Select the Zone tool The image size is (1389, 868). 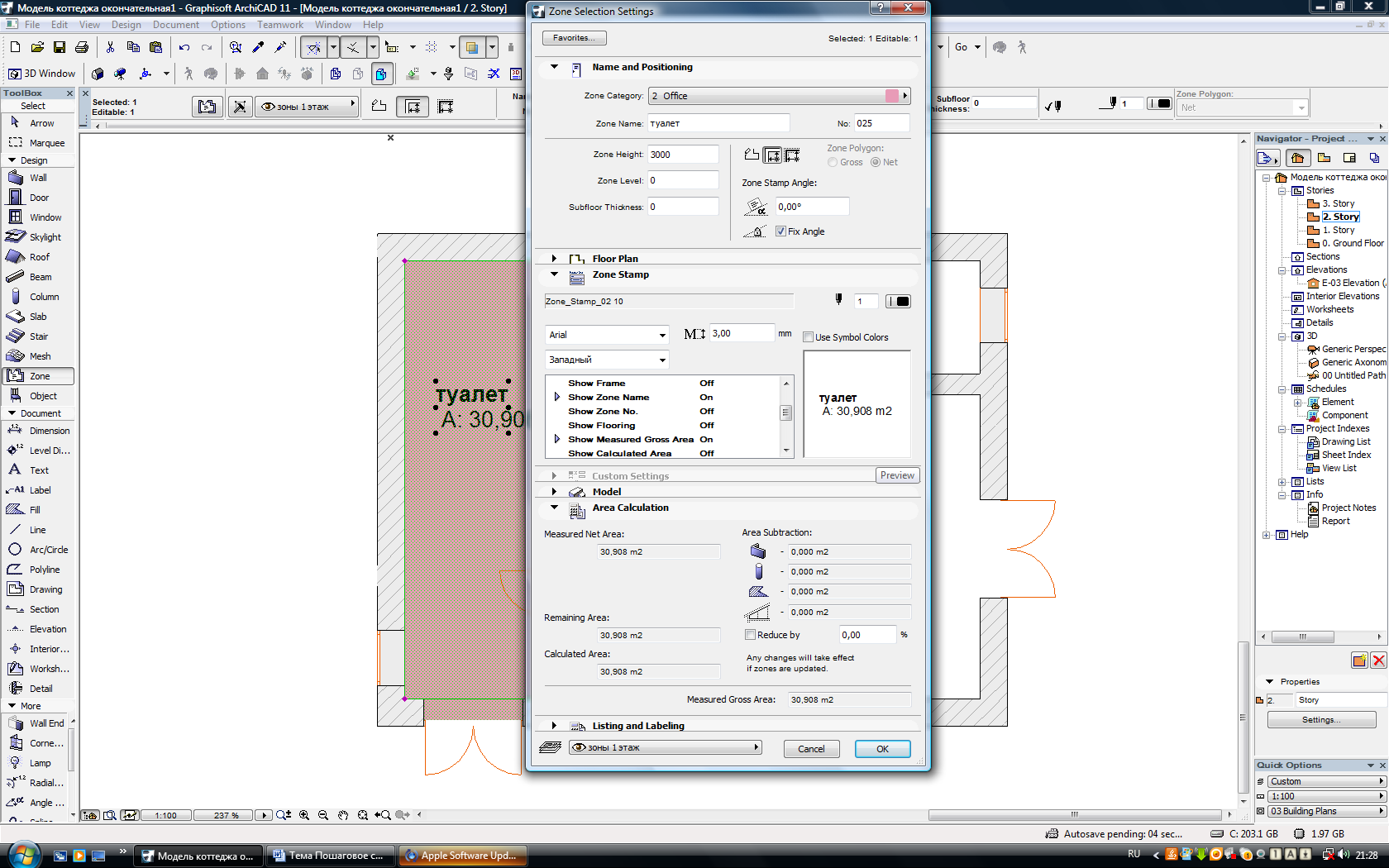pyautogui.click(x=38, y=376)
